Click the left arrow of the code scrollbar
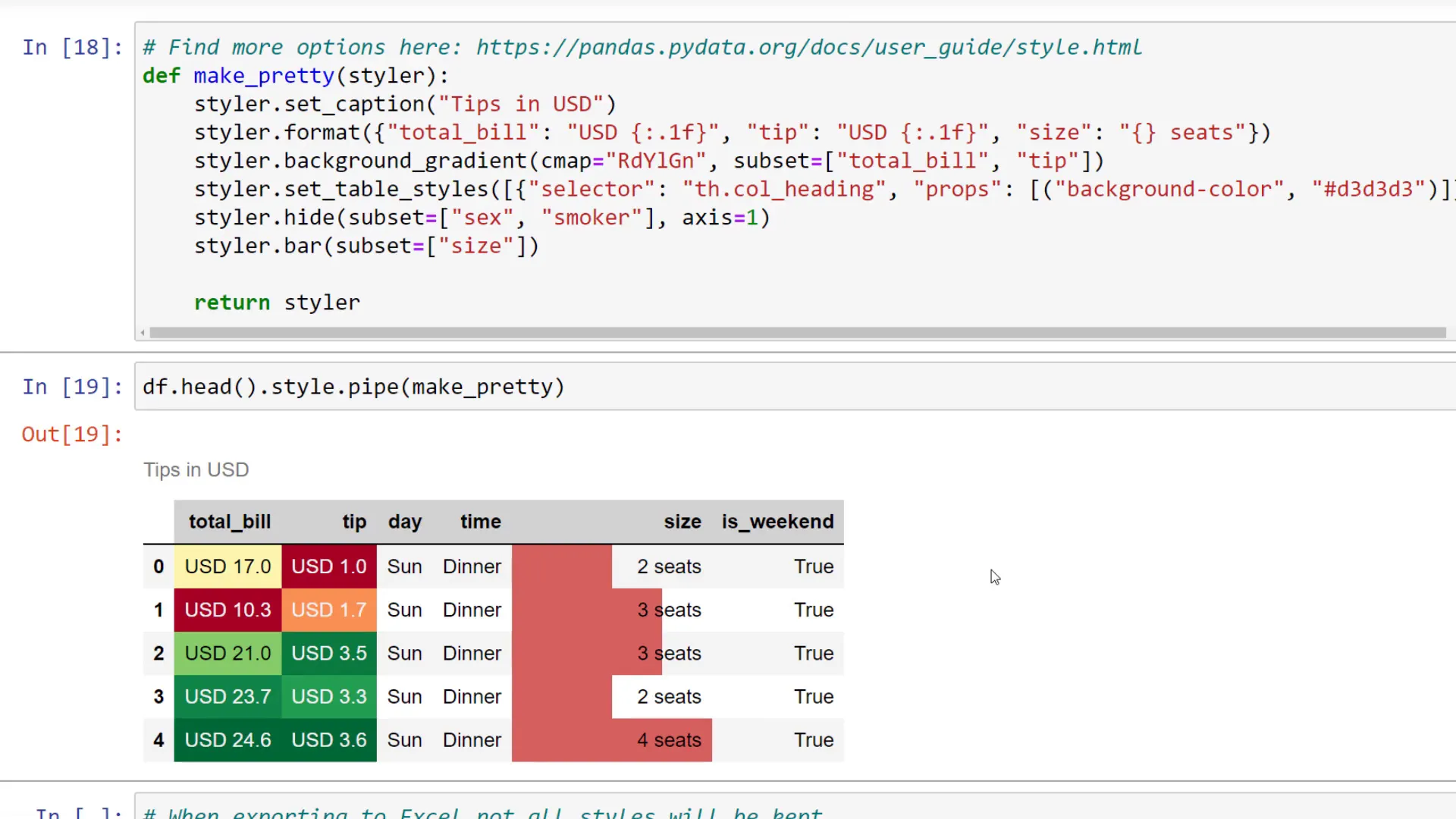This screenshot has height=819, width=1456. coord(143,333)
